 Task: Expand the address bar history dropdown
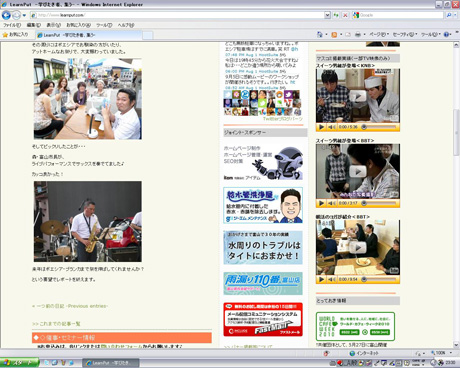(x=327, y=15)
